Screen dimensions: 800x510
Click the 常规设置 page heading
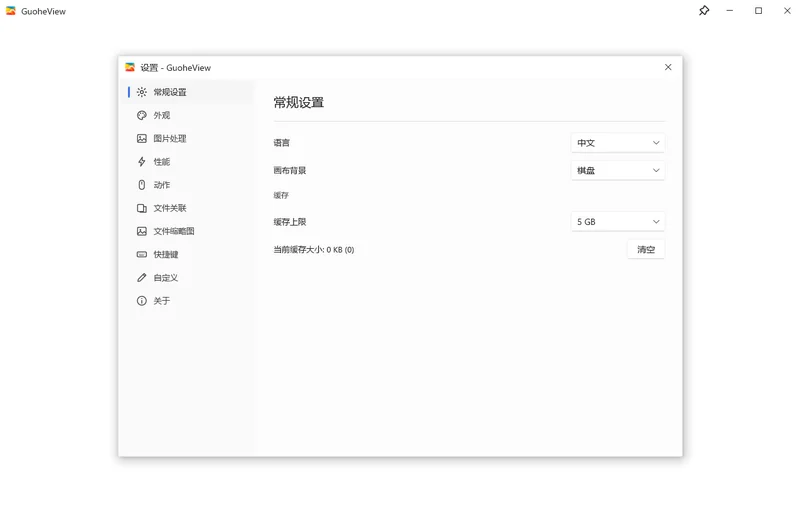coord(299,103)
